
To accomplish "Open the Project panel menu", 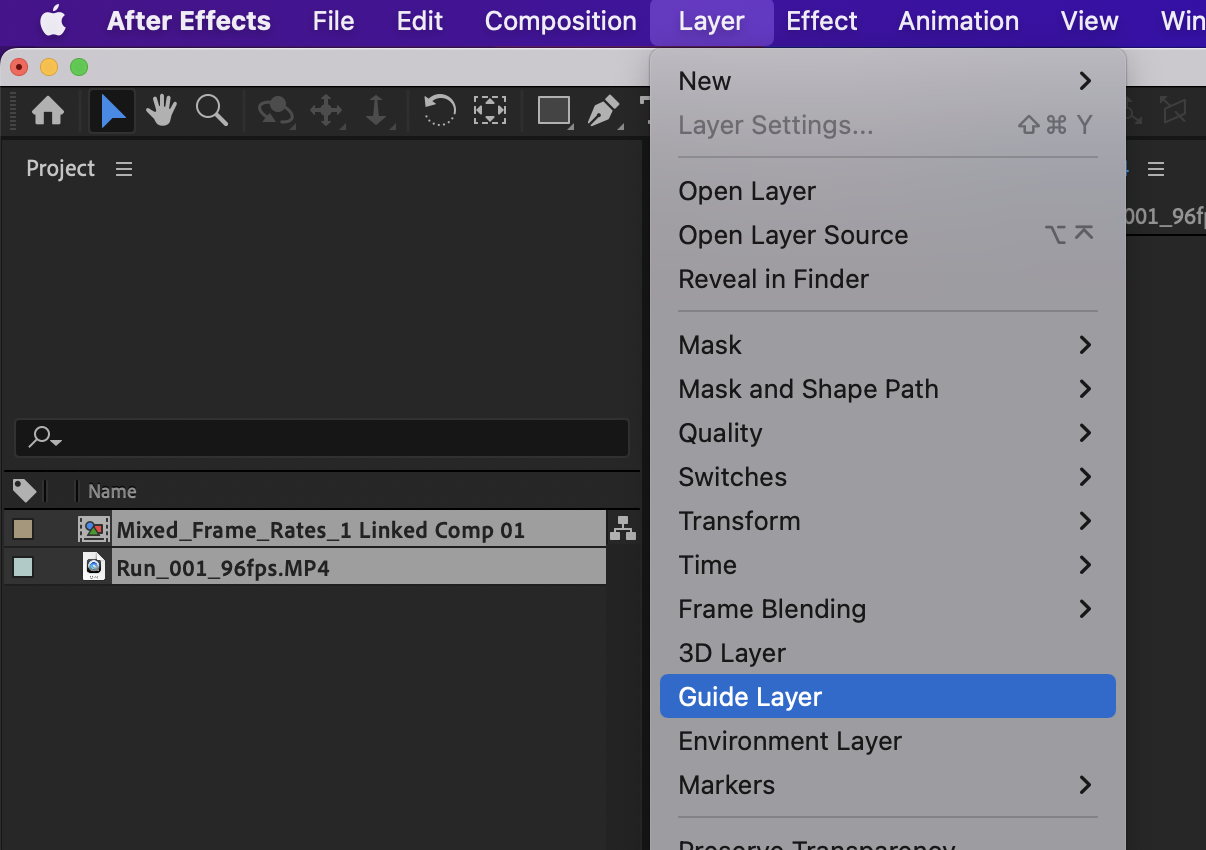I will pos(123,168).
